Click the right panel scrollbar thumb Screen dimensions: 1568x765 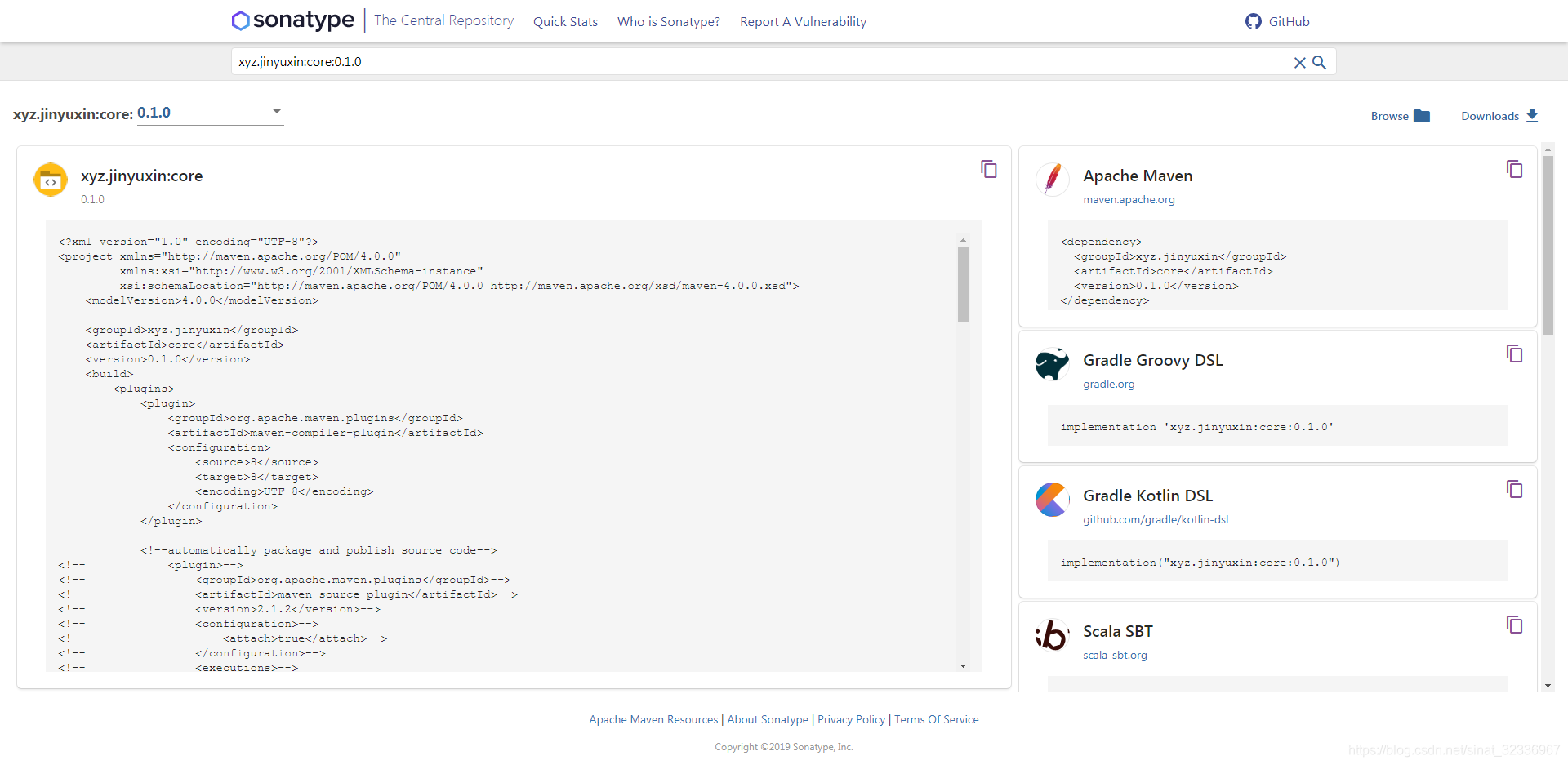(x=1548, y=245)
